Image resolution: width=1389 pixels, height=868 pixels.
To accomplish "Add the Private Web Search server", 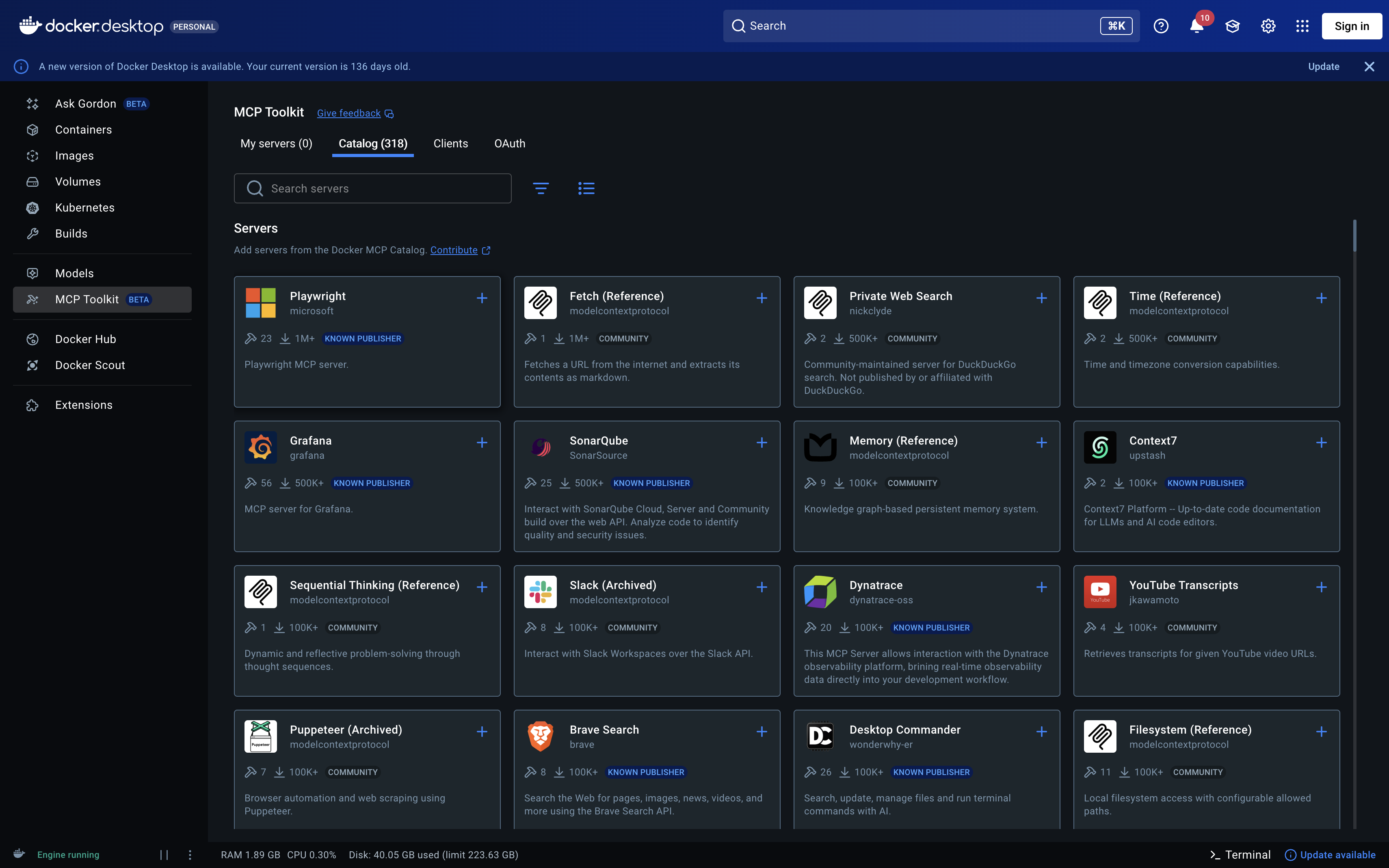I will click(1041, 298).
